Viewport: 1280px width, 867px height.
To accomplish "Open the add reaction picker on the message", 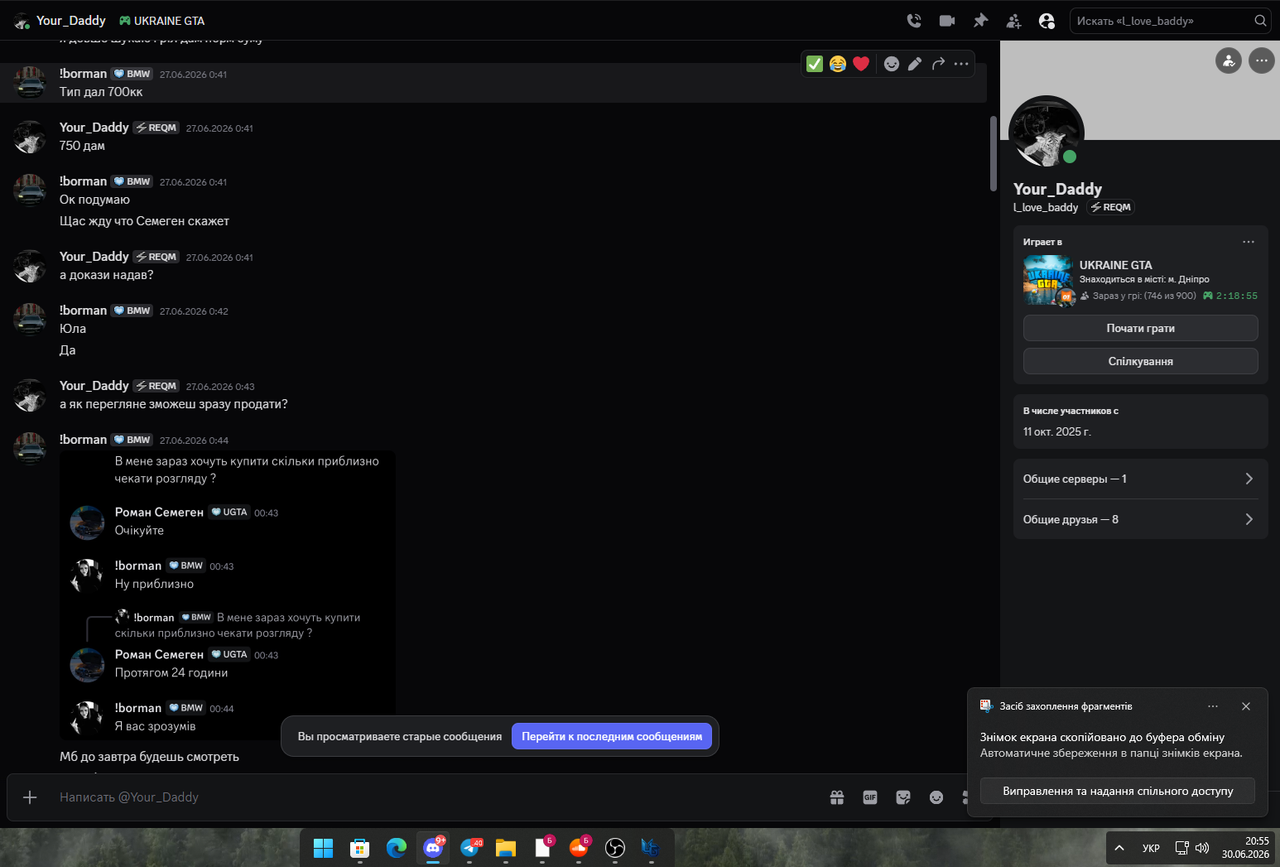I will coord(891,64).
